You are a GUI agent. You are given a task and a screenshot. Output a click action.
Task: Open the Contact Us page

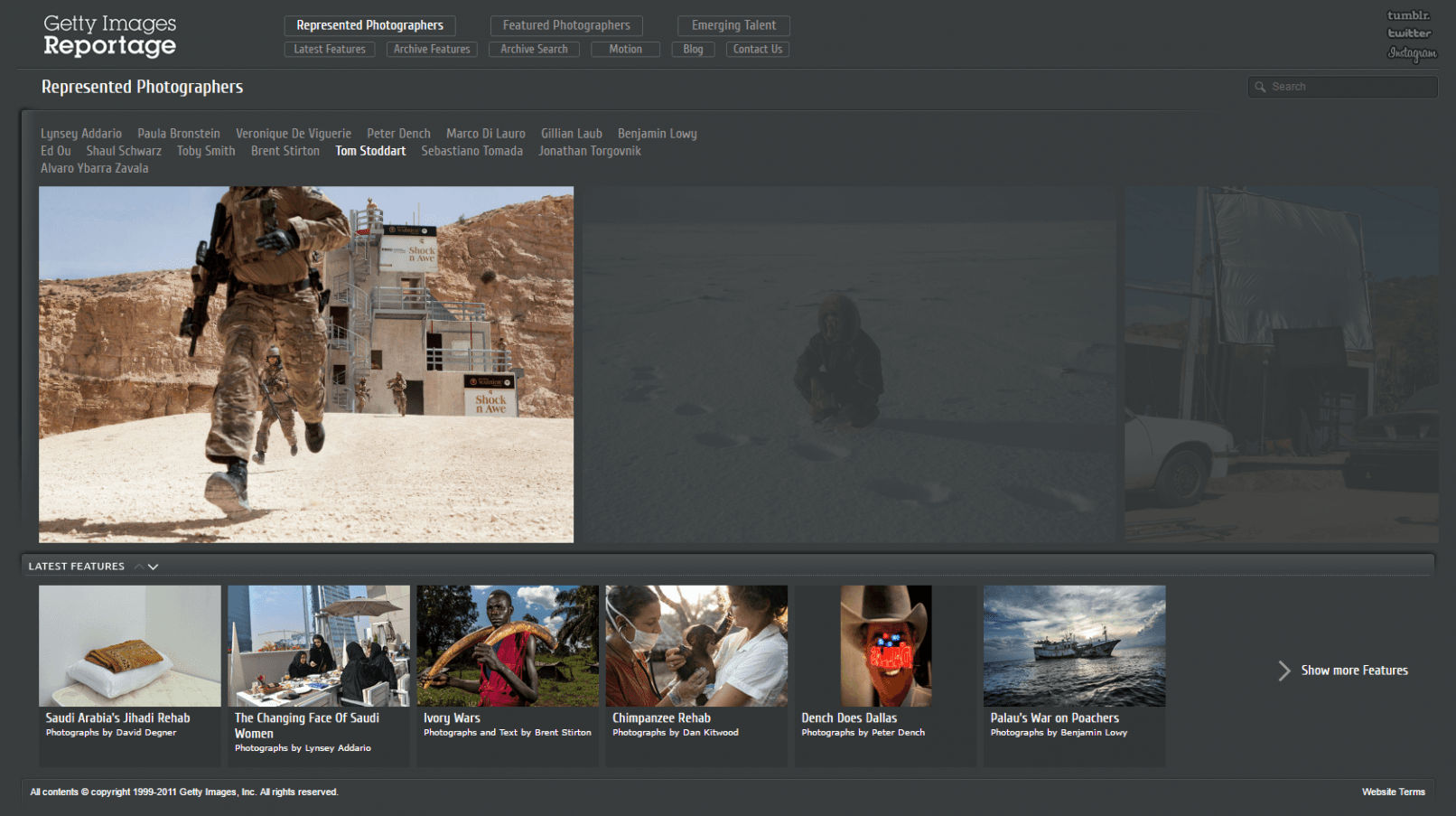(757, 49)
